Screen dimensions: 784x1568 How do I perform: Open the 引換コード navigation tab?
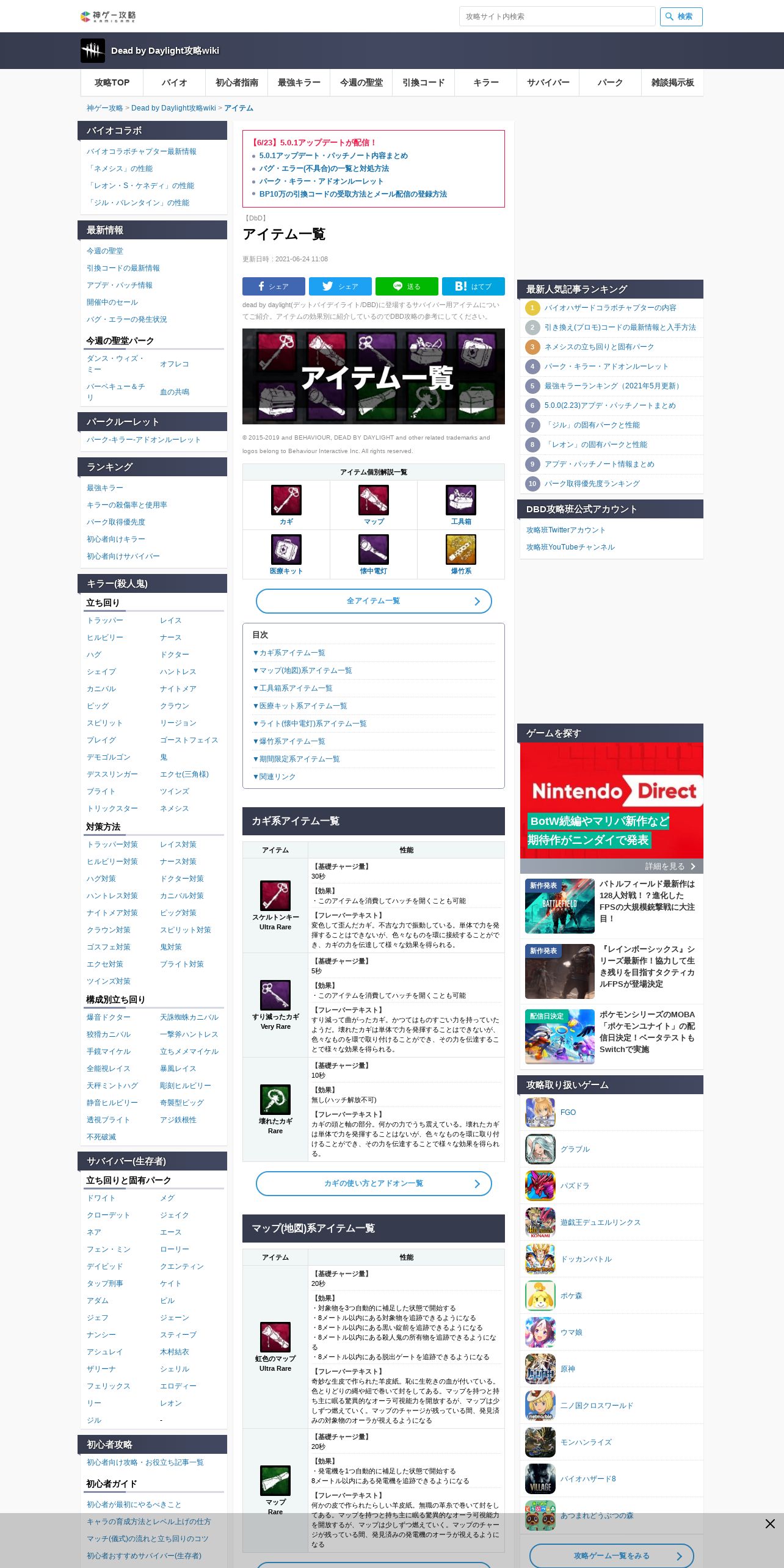point(424,82)
